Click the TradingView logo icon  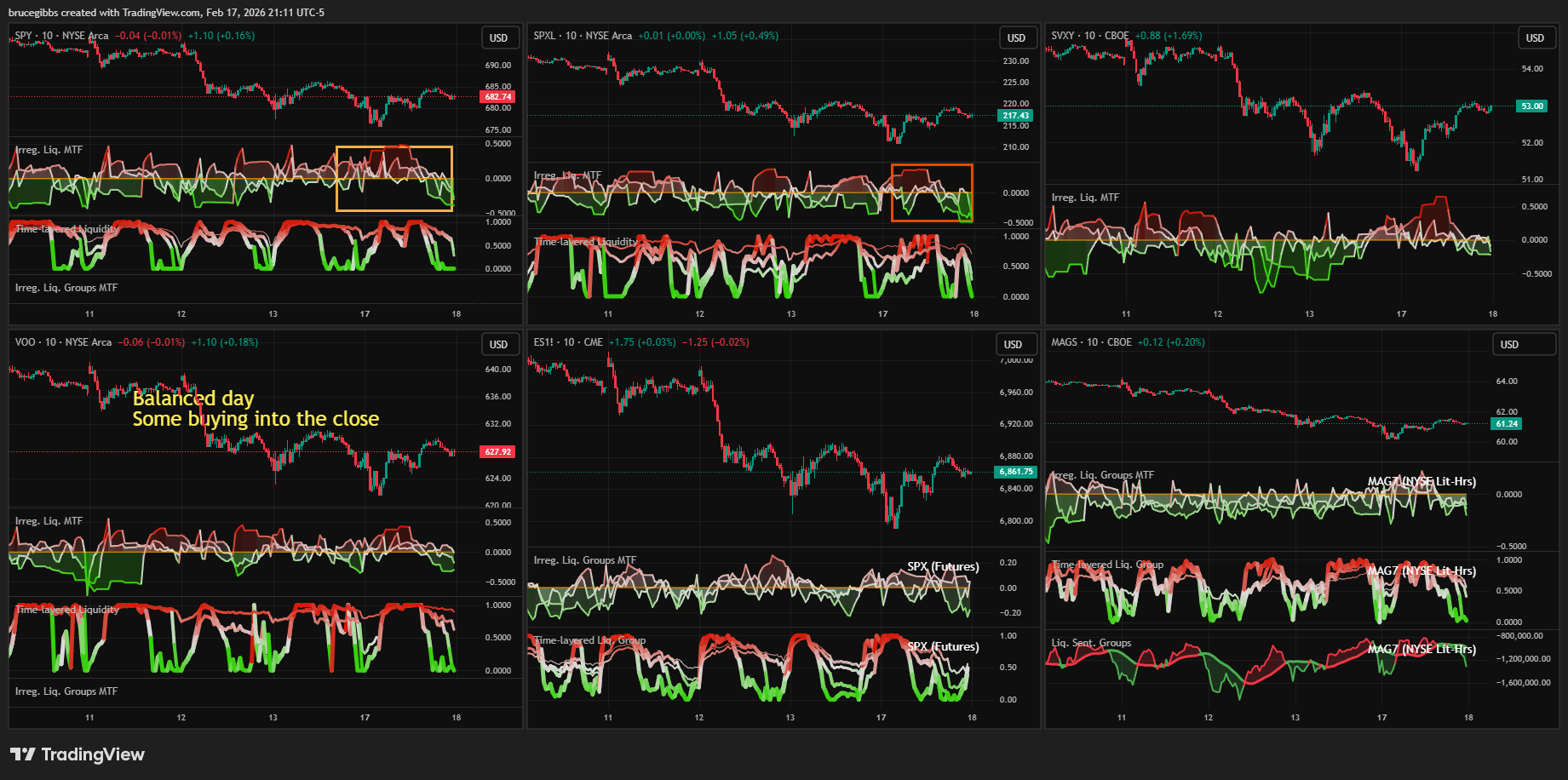click(x=23, y=754)
